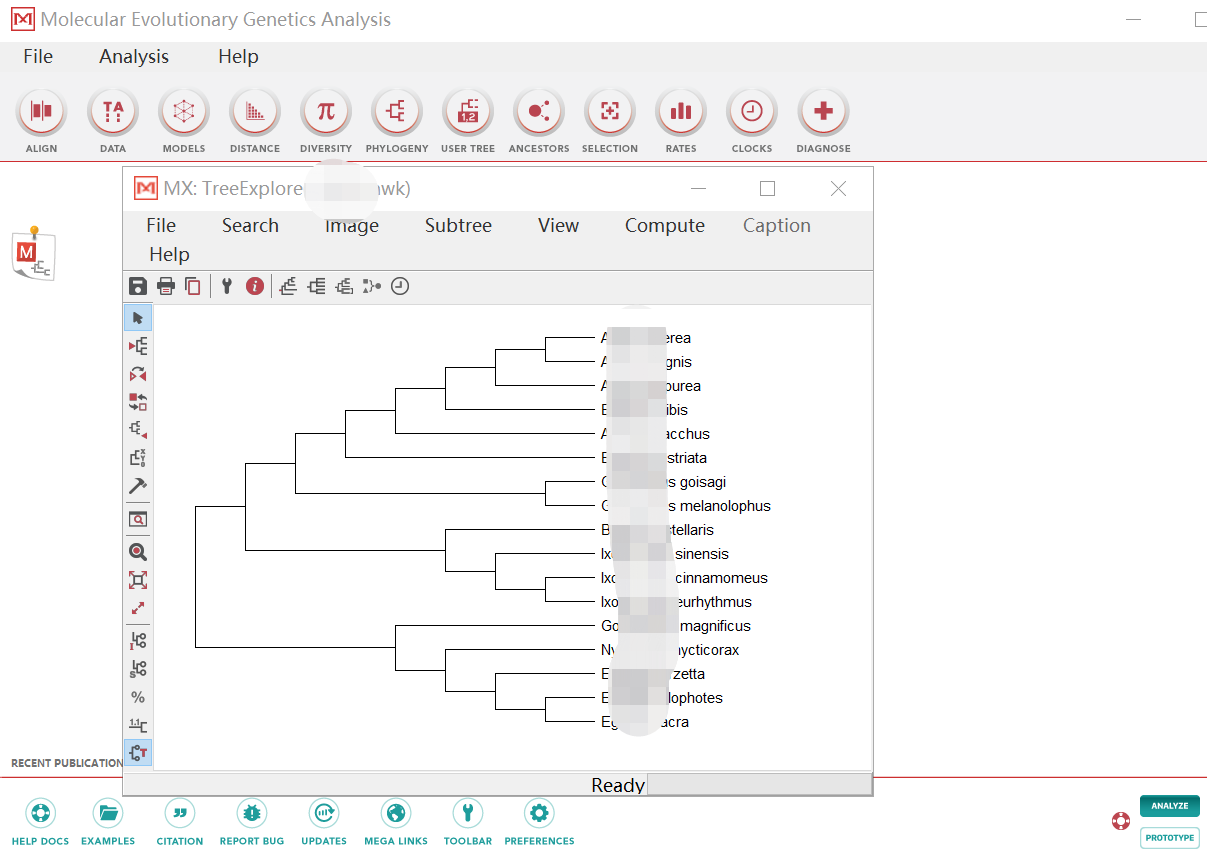Select the root-on-branch tool with the red arrow

[138, 346]
